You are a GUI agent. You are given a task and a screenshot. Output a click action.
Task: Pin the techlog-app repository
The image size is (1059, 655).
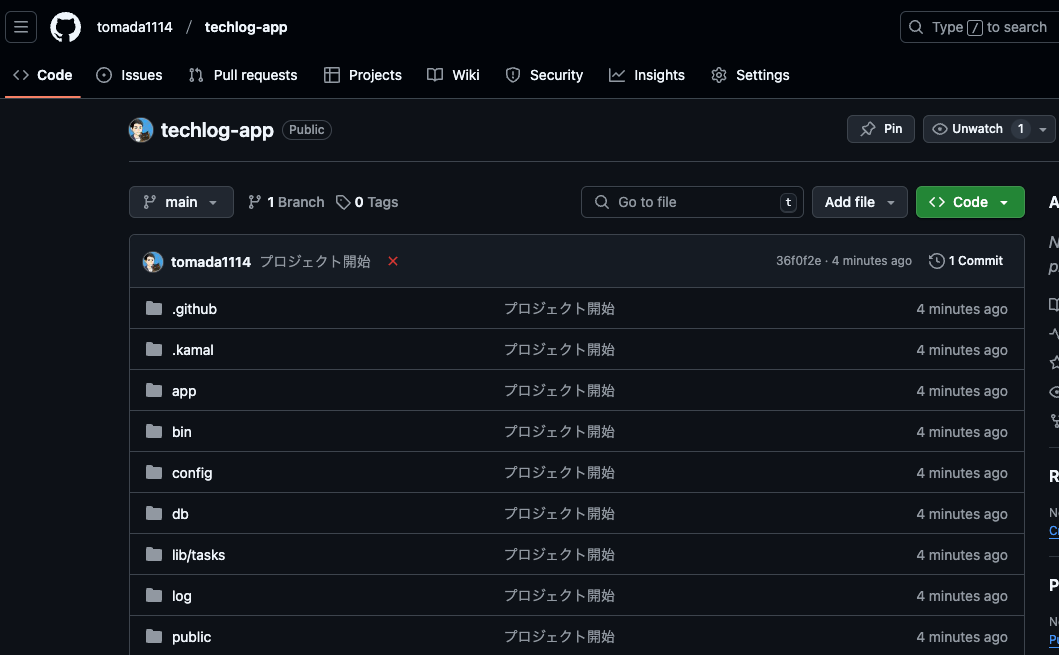[x=881, y=129]
